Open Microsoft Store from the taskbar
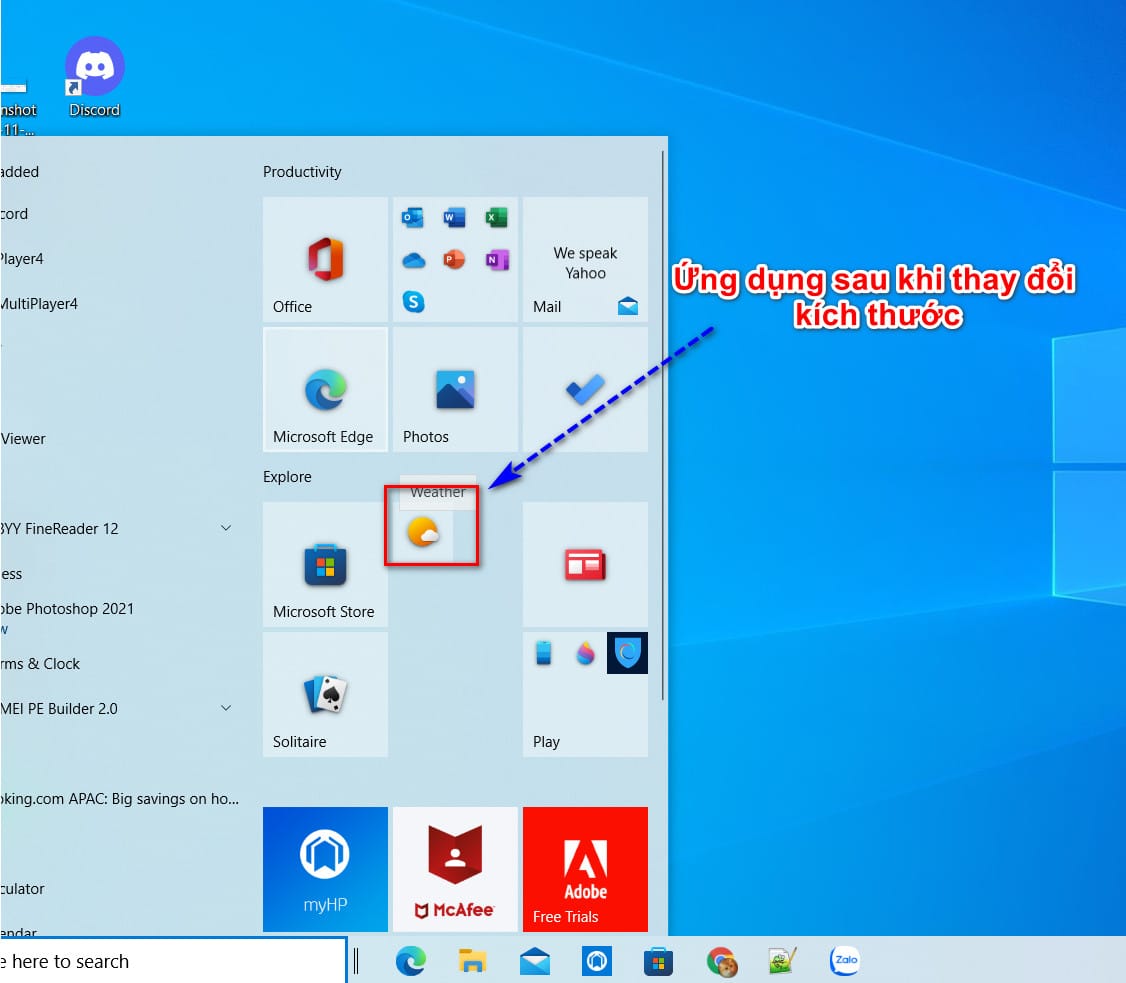Screen dimensions: 1126x983 point(659,961)
